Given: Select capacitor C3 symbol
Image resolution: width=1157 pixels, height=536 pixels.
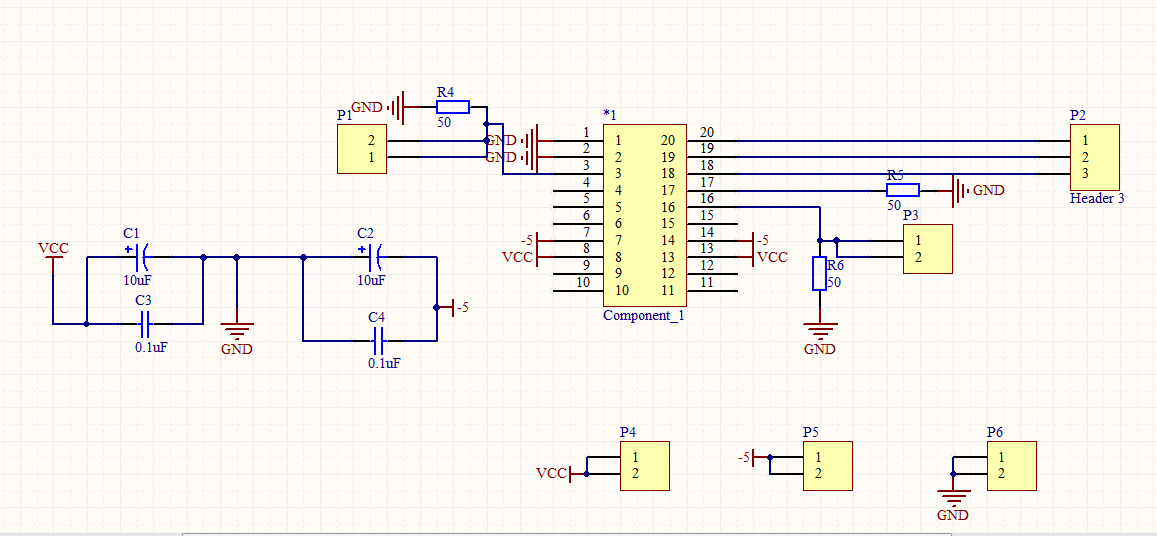Looking at the screenshot, I should pos(145,323).
